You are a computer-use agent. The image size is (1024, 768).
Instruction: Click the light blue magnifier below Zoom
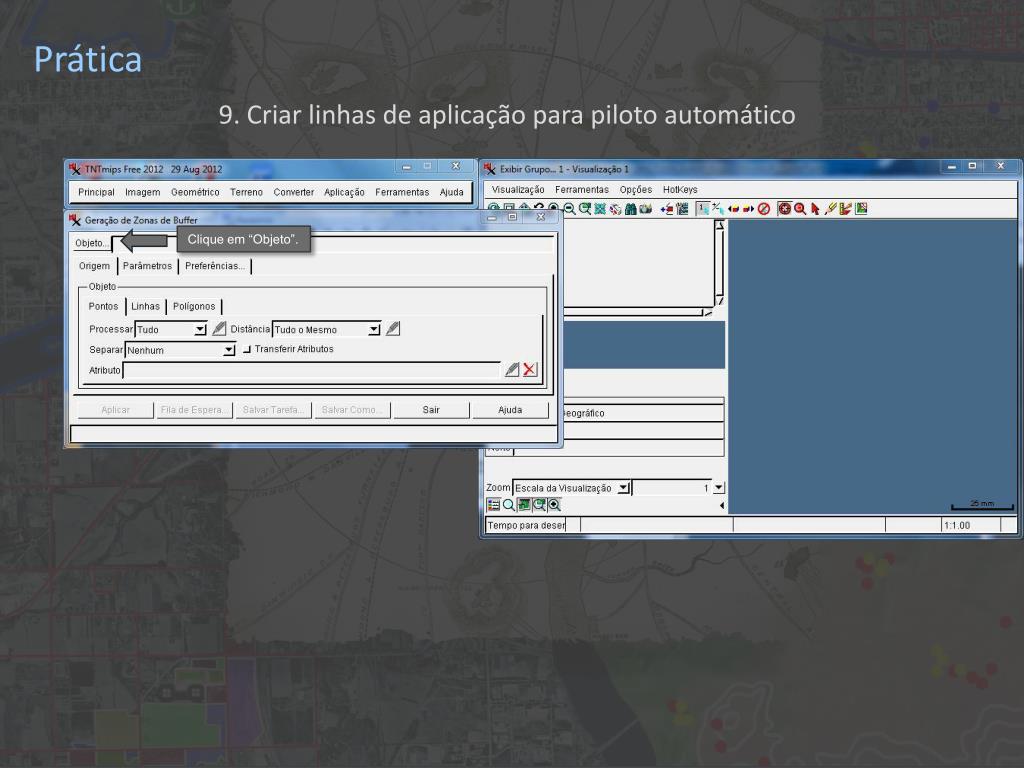pyautogui.click(x=509, y=505)
